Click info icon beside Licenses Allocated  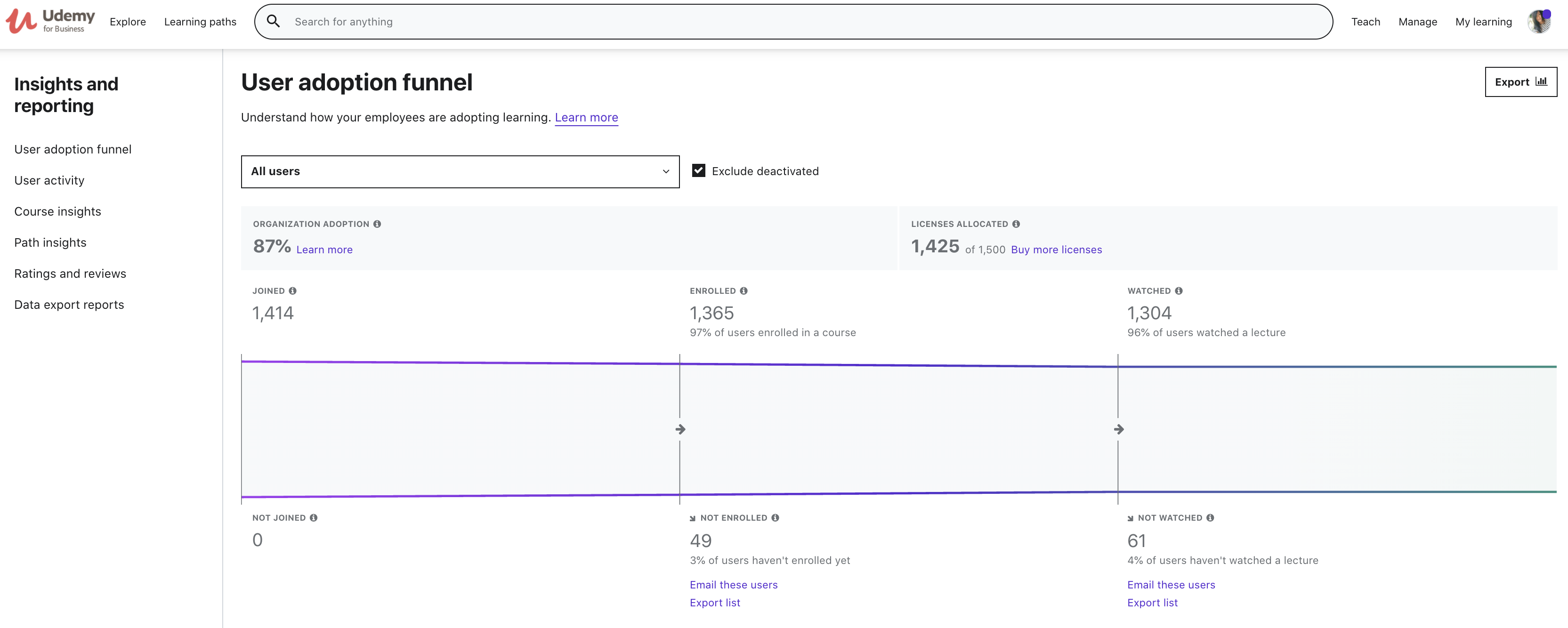pyautogui.click(x=1016, y=224)
